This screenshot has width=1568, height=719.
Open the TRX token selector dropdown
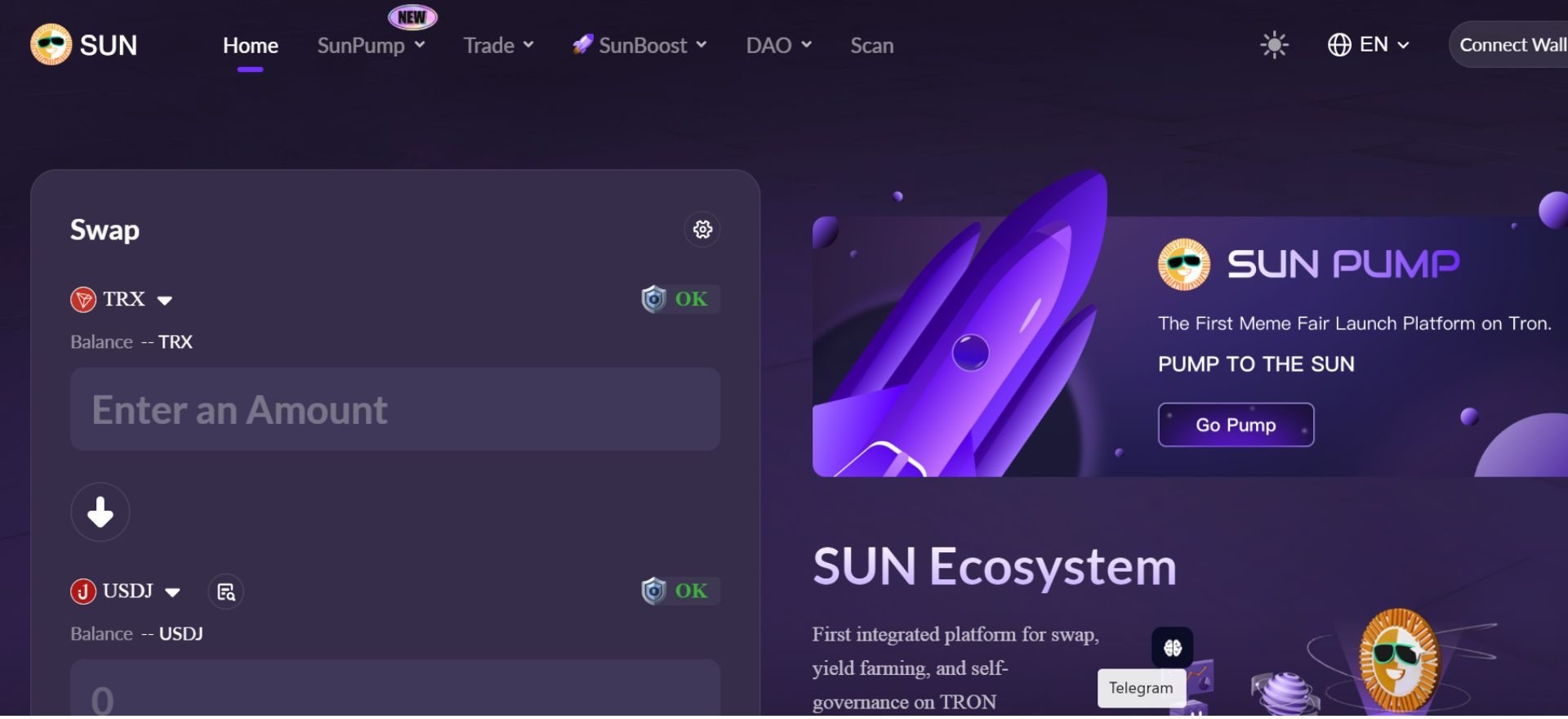tap(122, 299)
